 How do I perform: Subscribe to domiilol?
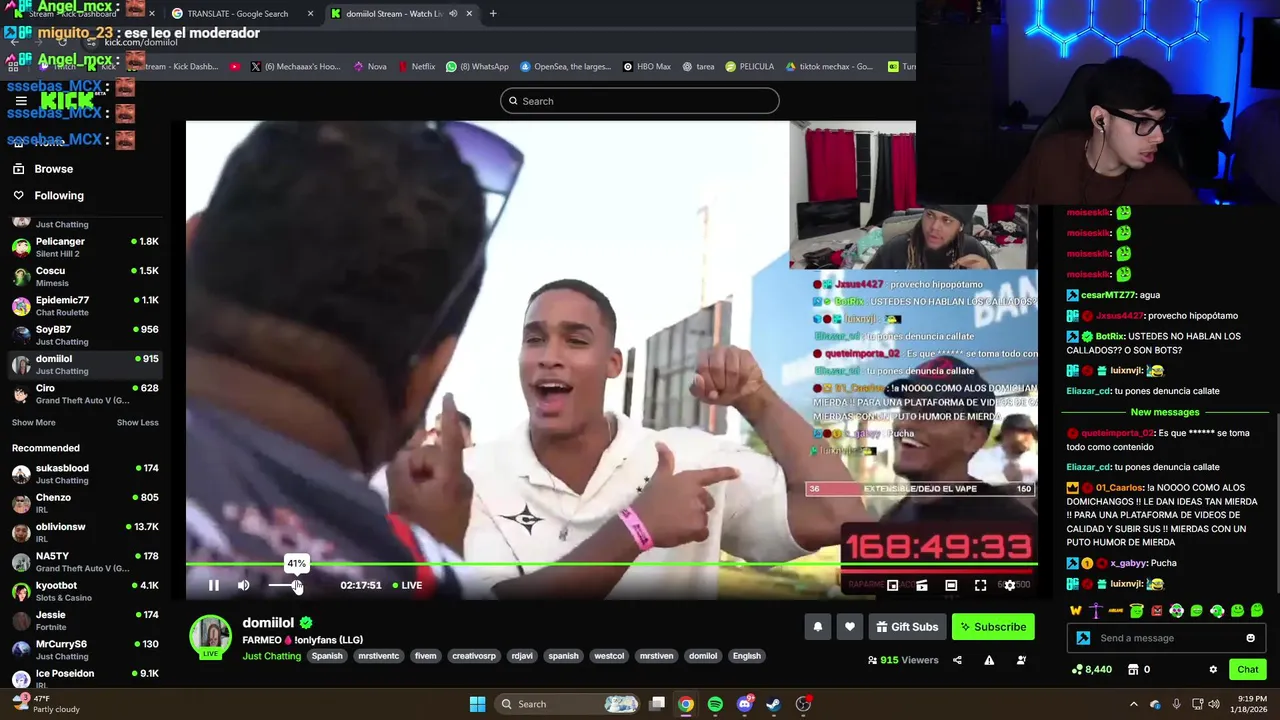[x=993, y=627]
